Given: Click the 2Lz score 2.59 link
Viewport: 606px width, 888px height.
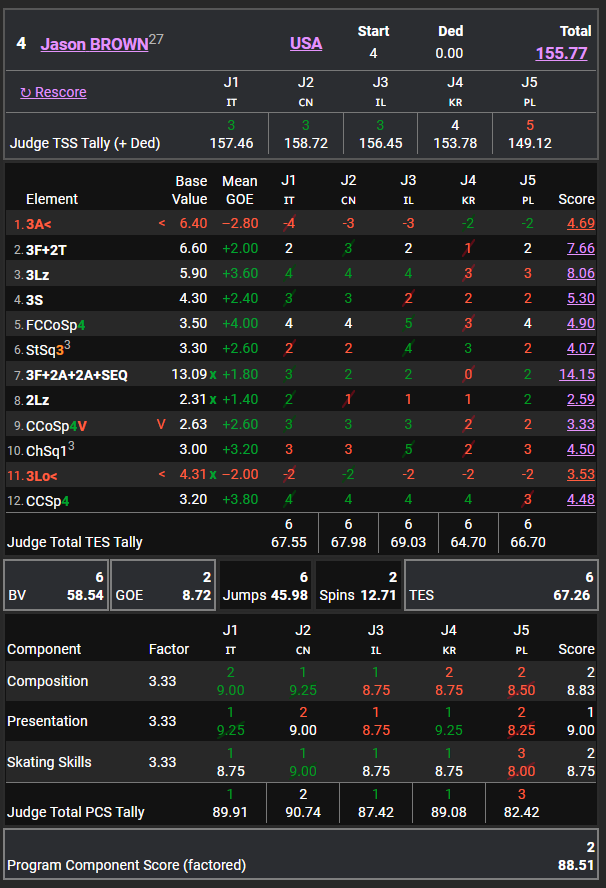Looking at the screenshot, I should click(x=580, y=399).
